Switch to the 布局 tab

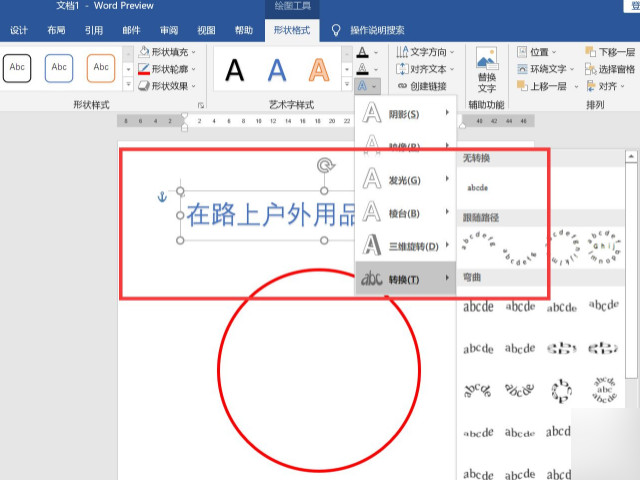tap(56, 30)
